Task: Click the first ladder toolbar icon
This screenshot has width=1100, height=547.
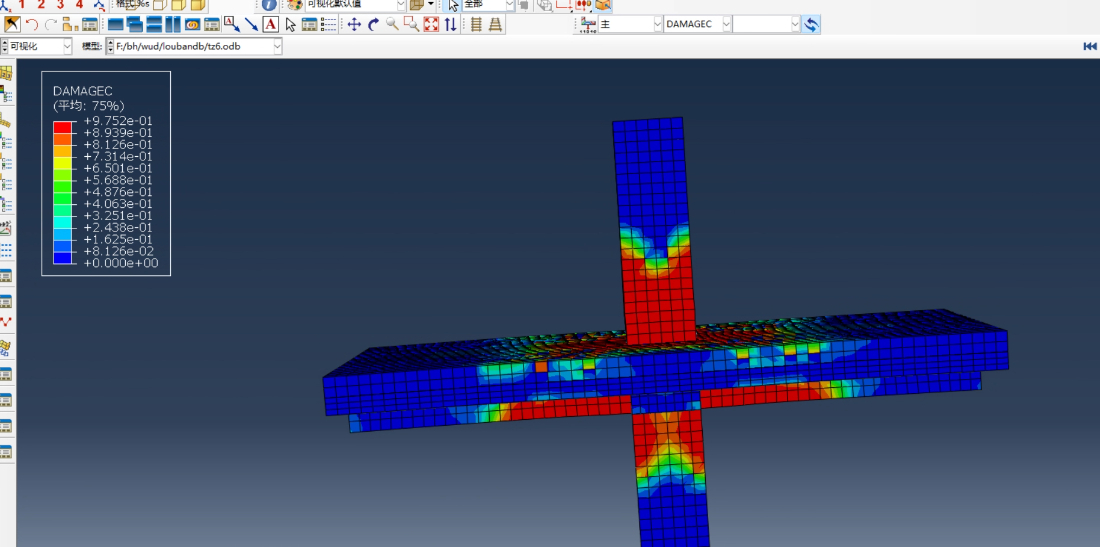Action: (476, 25)
